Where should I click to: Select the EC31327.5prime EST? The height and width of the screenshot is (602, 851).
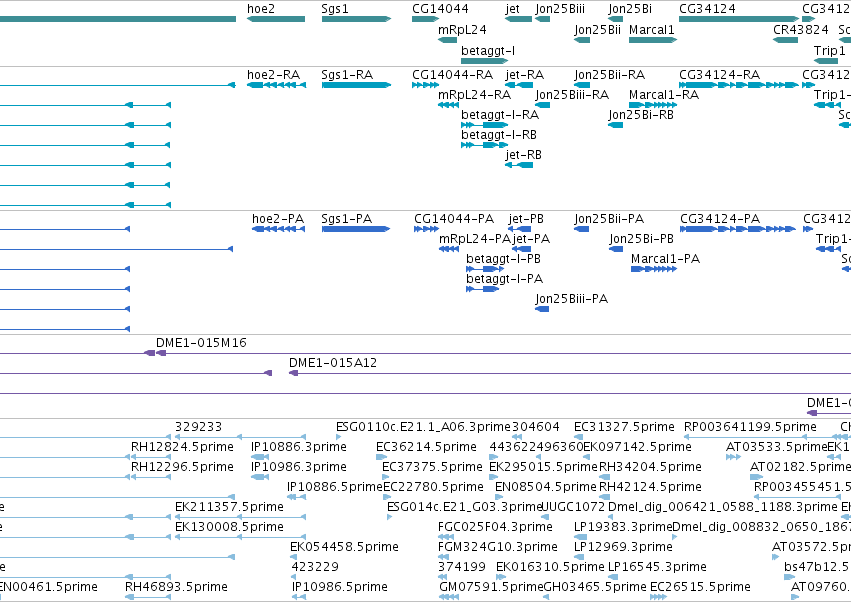pos(579,436)
